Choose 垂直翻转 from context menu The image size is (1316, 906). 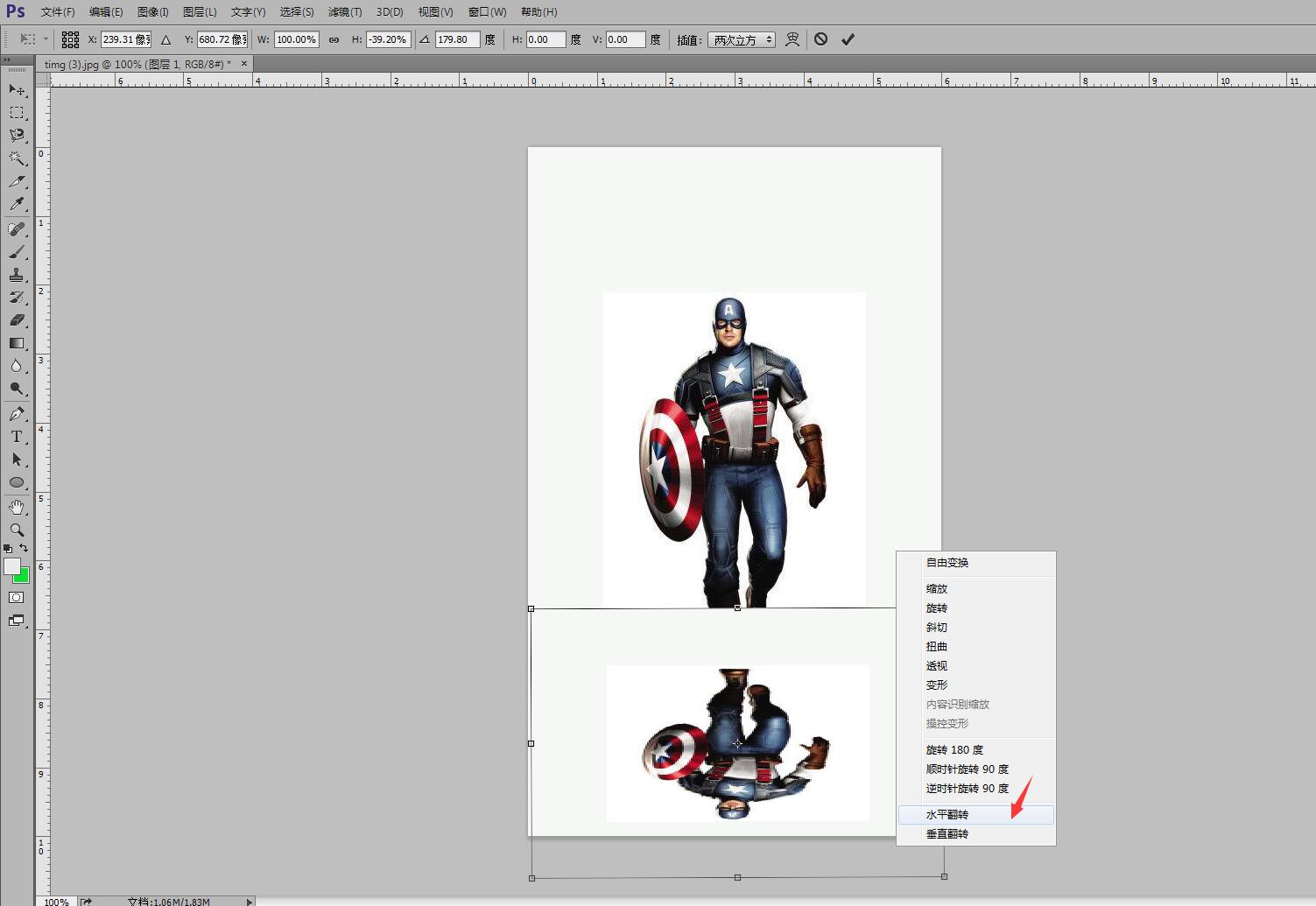click(976, 834)
